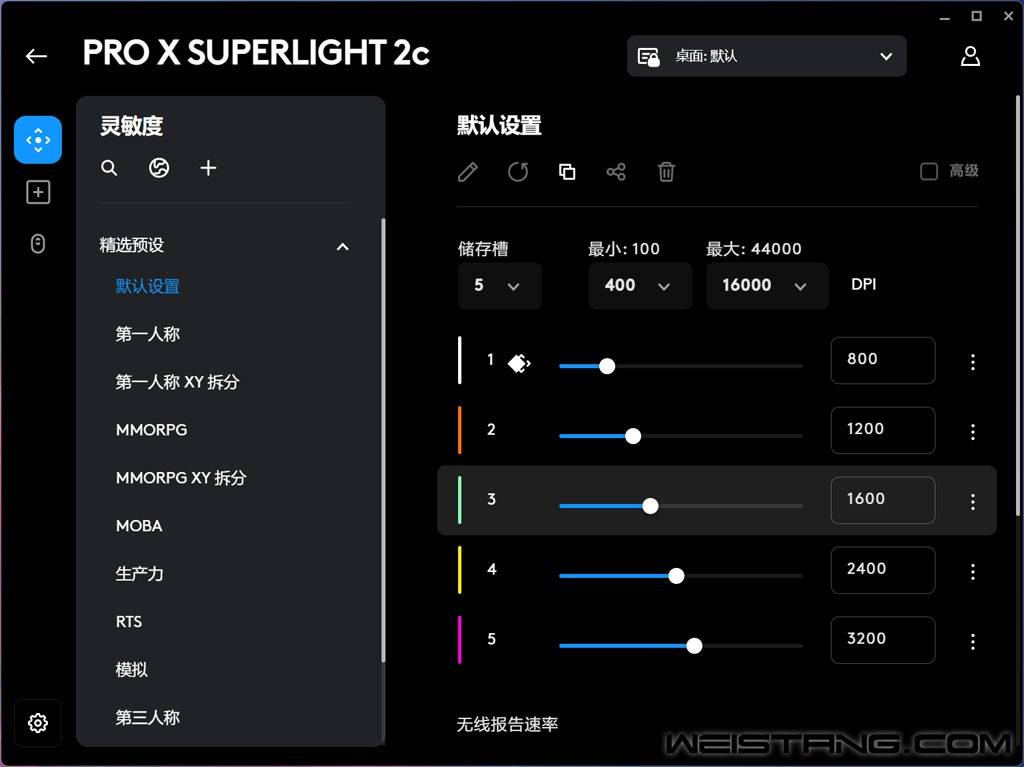Collapse the 精选预设 preset list
Image resolution: width=1024 pixels, height=767 pixels.
tap(342, 245)
